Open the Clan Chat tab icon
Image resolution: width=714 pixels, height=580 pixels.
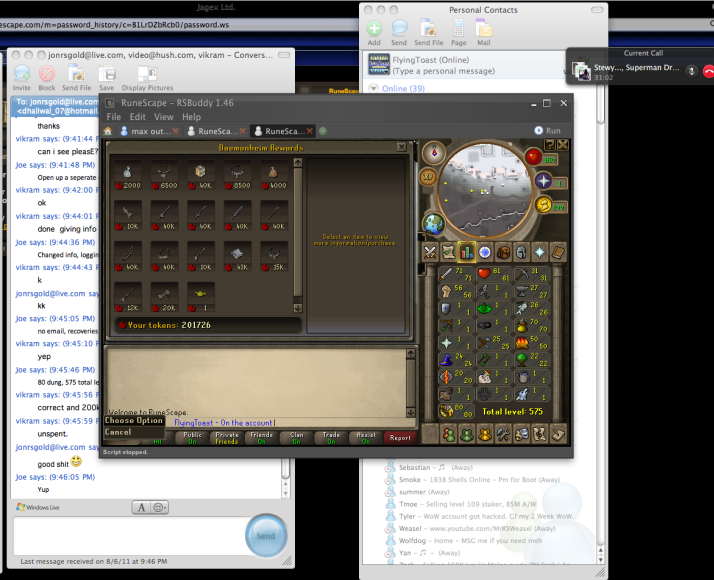(x=484, y=434)
